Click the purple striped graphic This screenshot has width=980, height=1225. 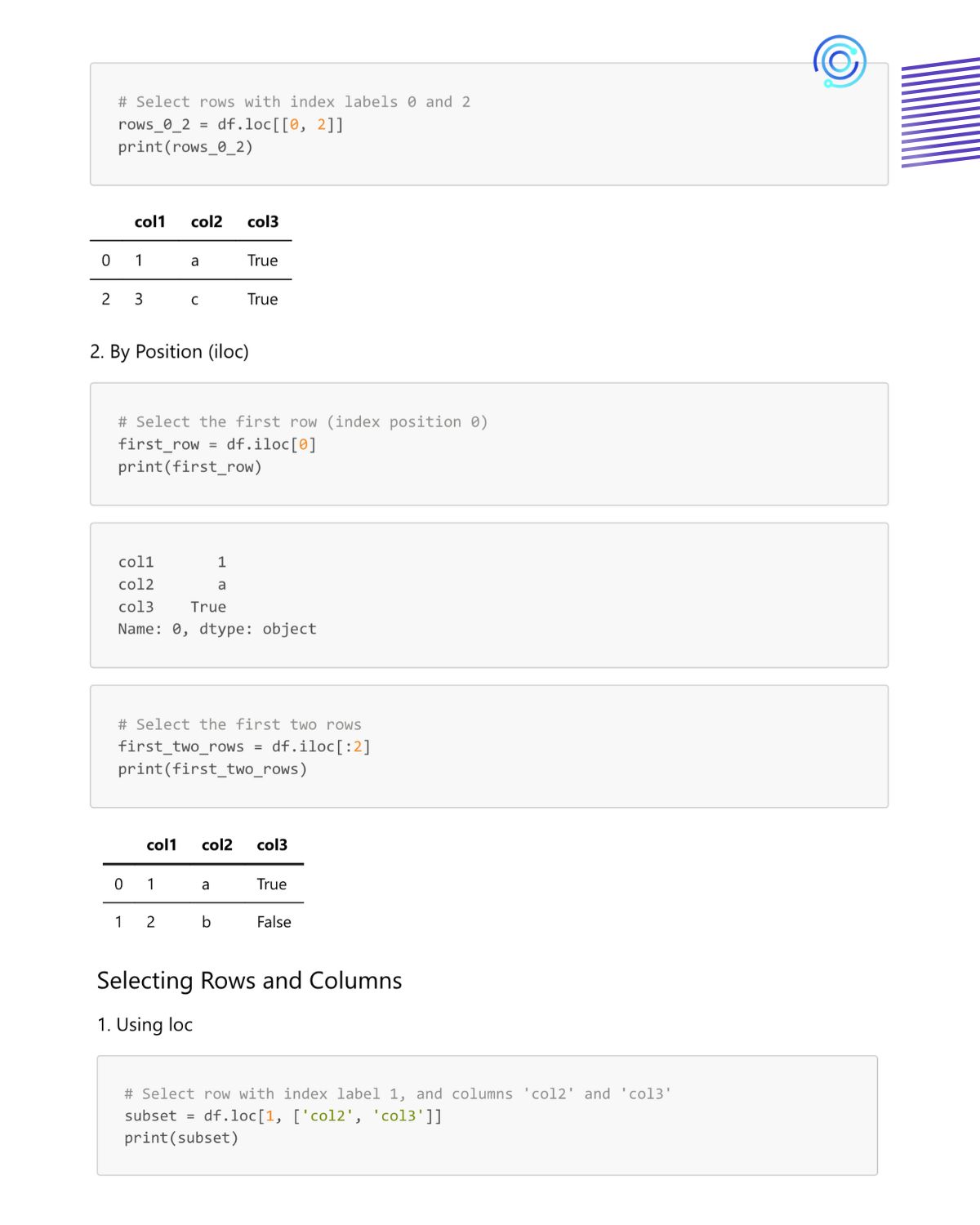pos(940,112)
